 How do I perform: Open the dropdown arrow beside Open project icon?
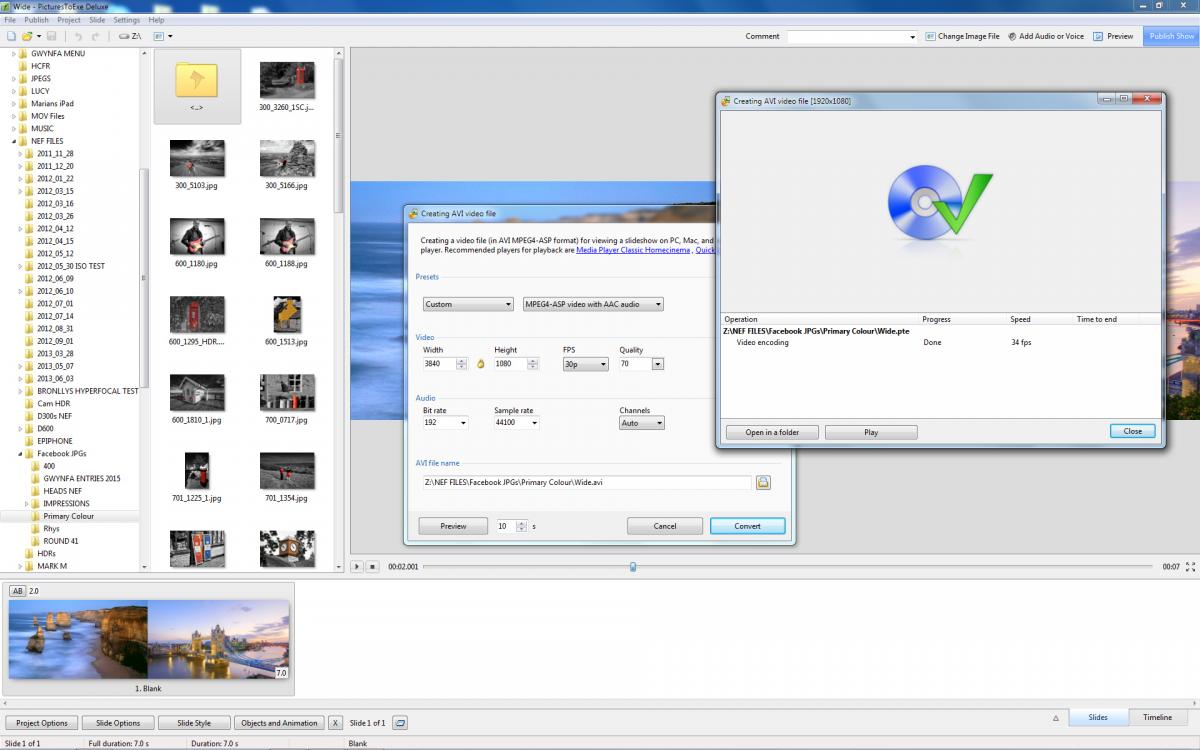pos(38,36)
